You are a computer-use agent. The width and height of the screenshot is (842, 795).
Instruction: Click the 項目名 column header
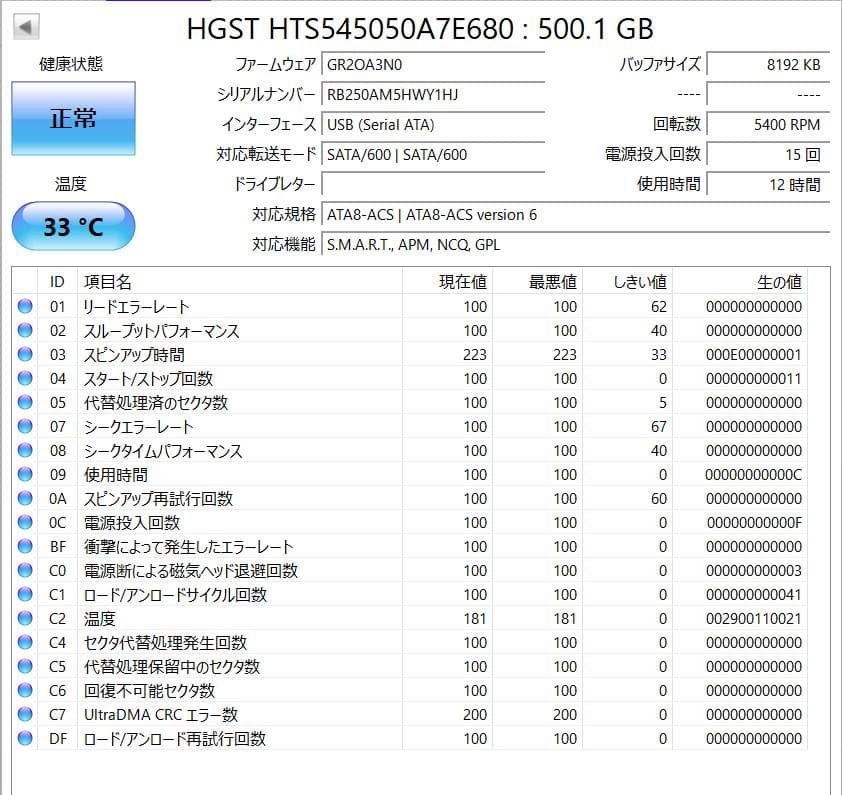[240, 281]
